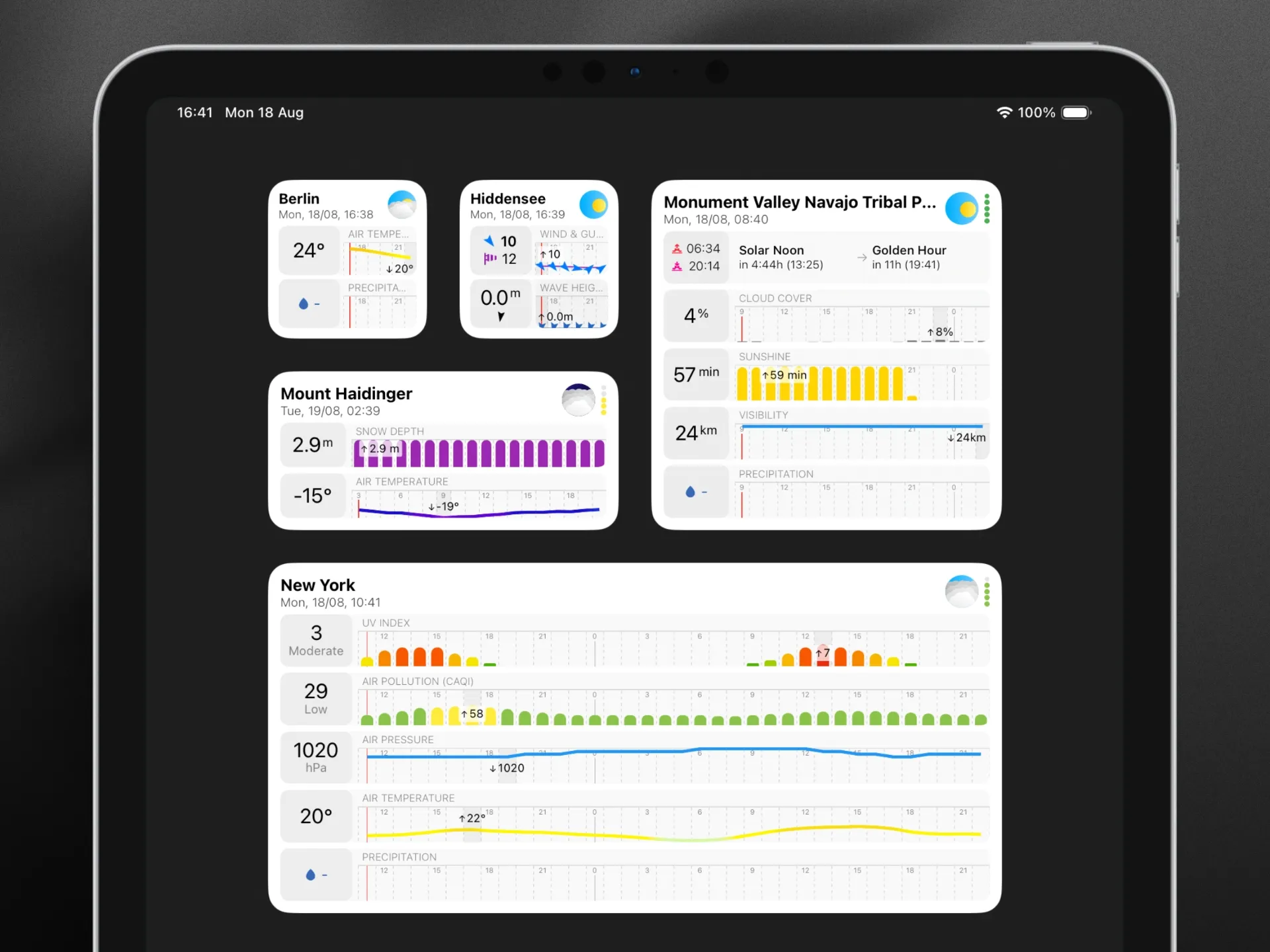Click the Berlin weather condition icon
This screenshot has height=952, width=1270.
point(401,204)
